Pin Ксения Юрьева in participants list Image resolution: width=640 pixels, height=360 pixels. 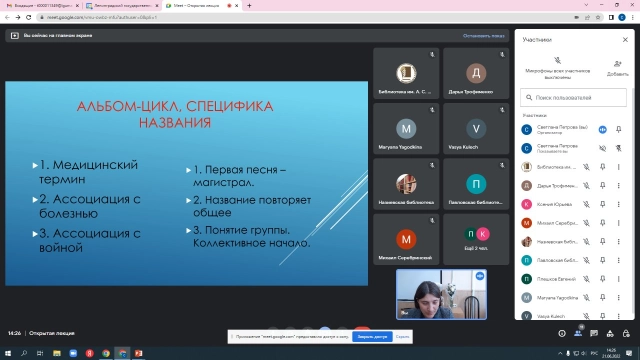[602, 204]
